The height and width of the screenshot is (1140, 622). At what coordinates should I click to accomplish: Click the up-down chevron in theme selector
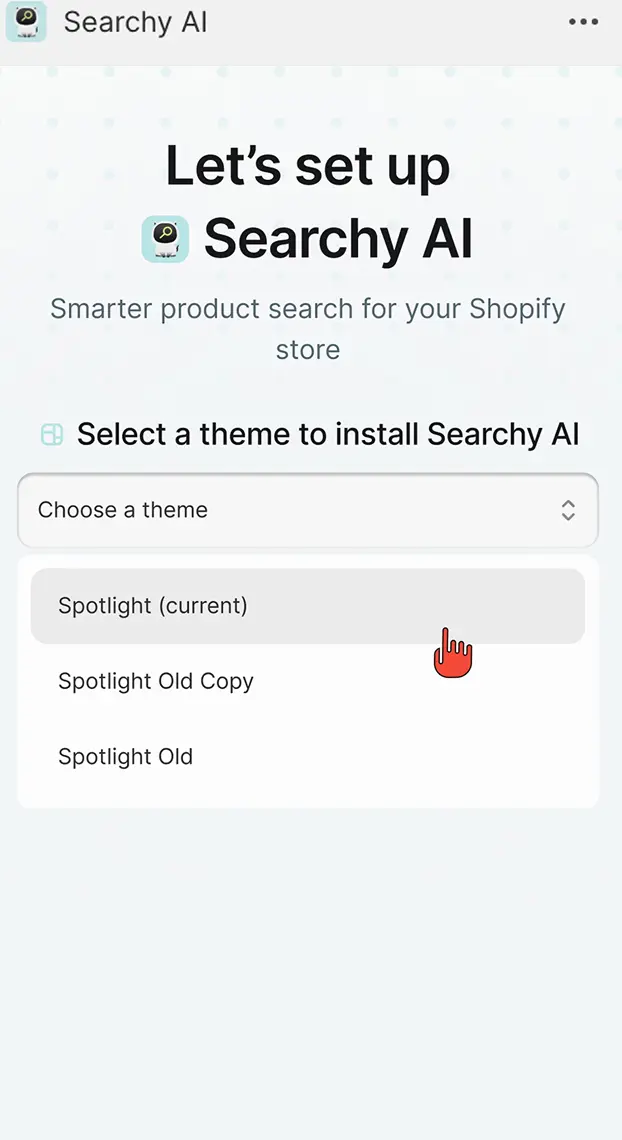point(568,510)
